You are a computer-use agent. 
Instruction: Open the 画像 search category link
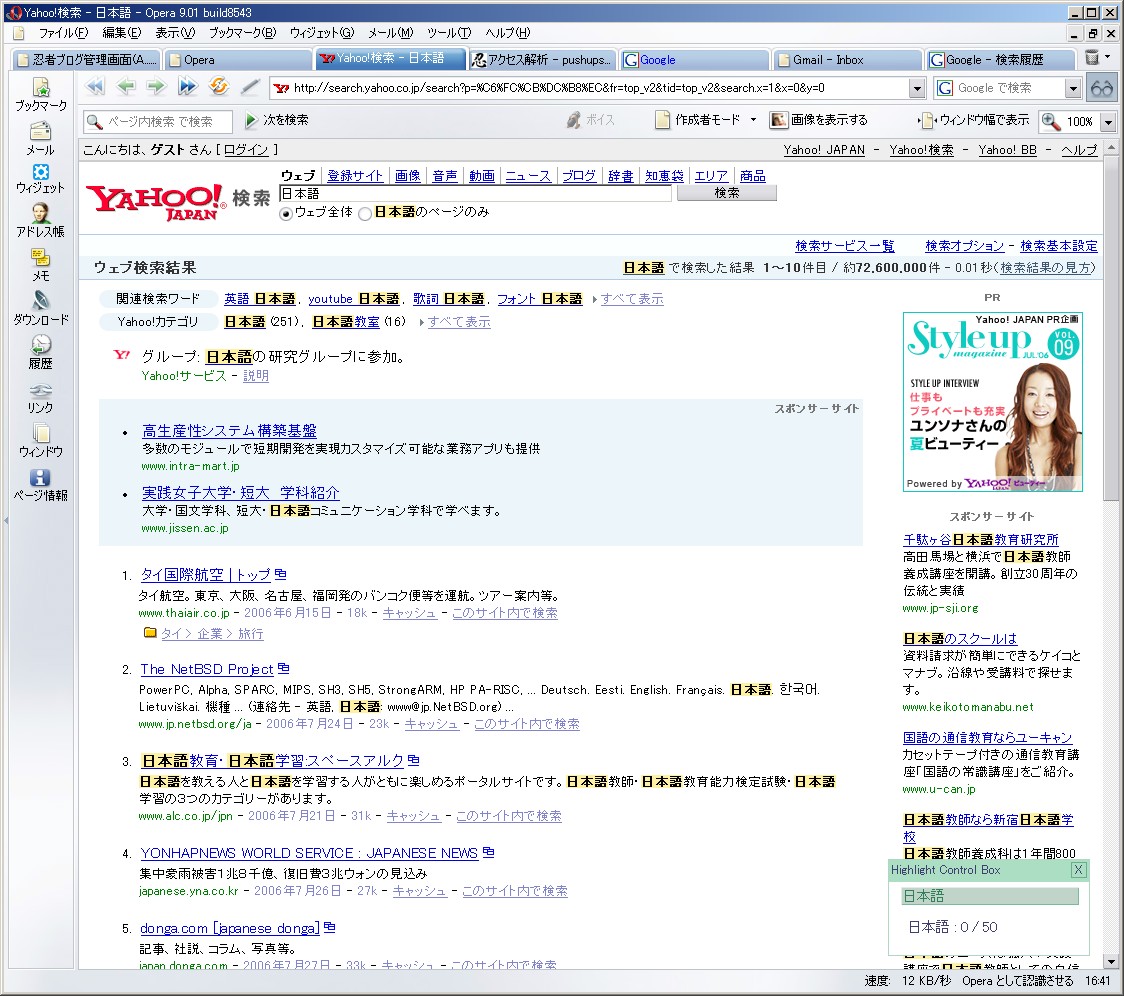coord(407,176)
